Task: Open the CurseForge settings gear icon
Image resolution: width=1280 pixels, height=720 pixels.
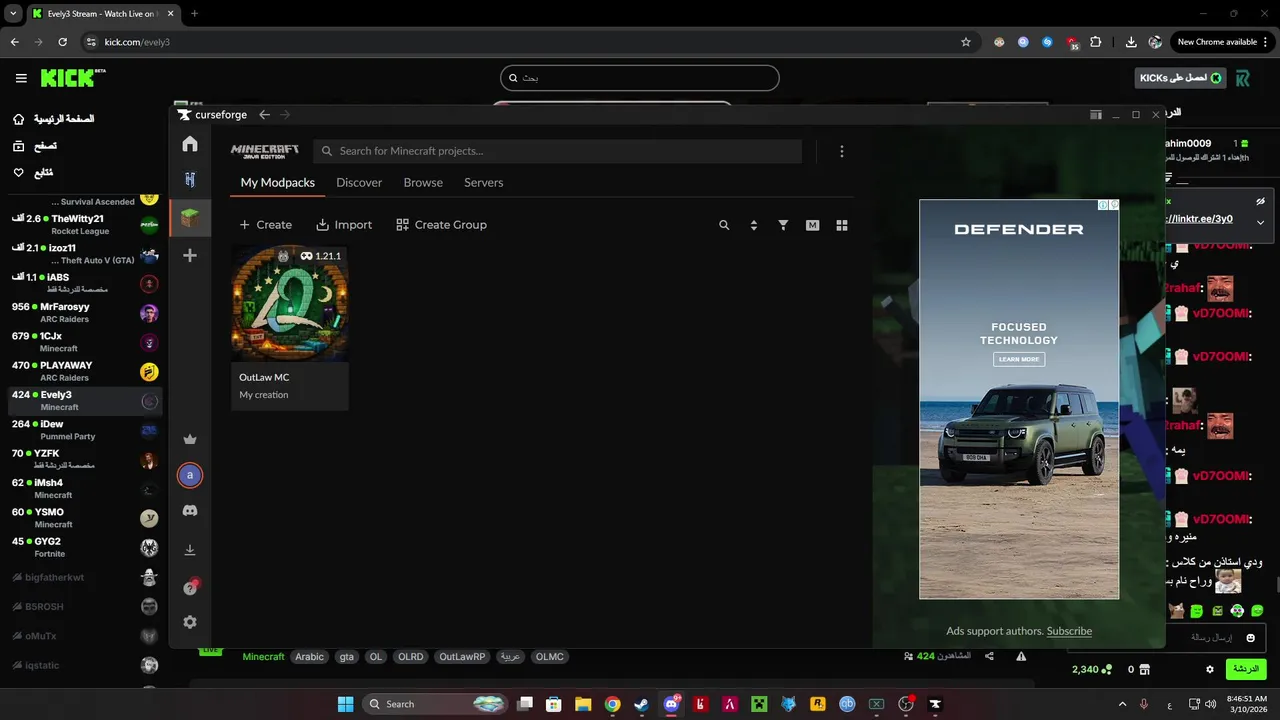Action: [190, 622]
